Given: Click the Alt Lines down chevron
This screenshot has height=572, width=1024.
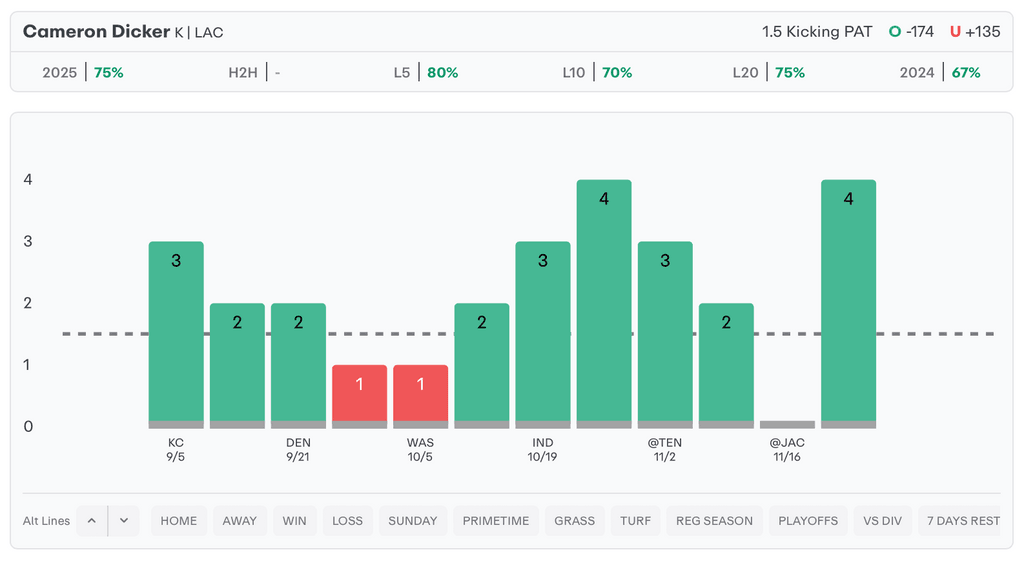Looking at the screenshot, I should (123, 521).
